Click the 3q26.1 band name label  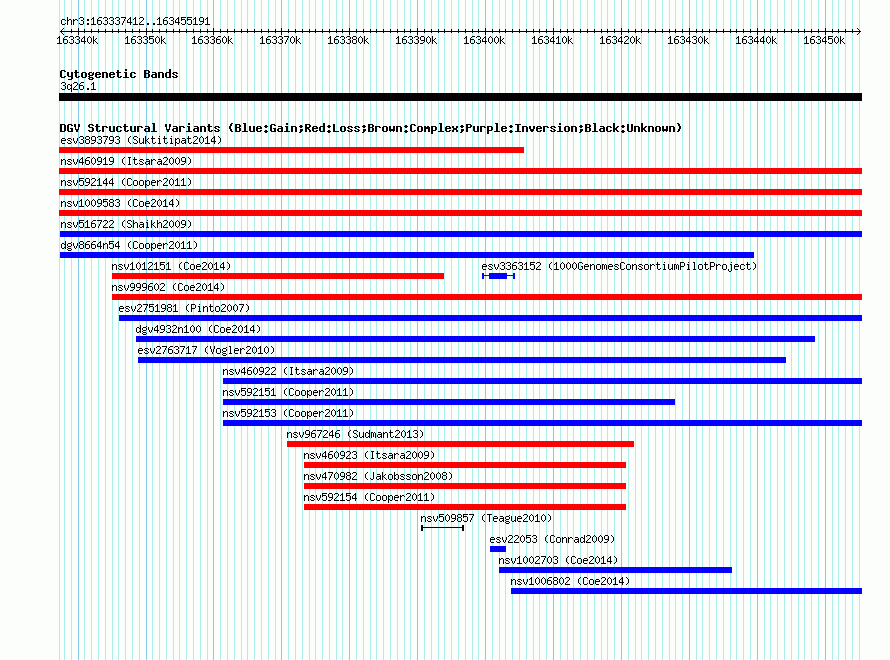coord(78,86)
